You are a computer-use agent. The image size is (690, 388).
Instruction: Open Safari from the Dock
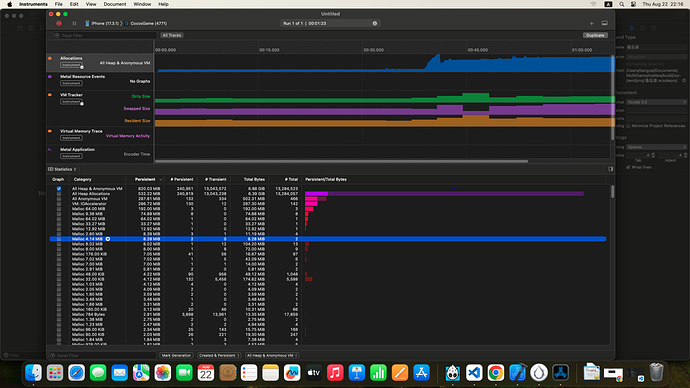pyautogui.click(x=77, y=373)
